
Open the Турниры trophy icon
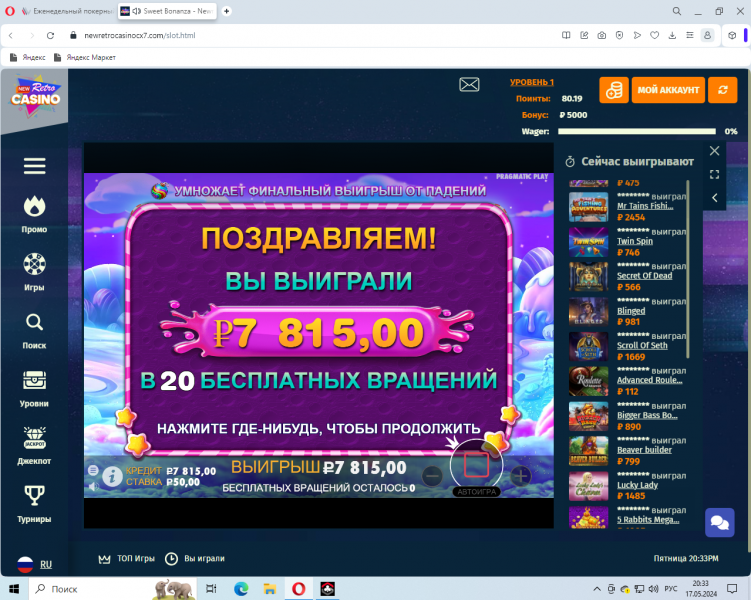click(34, 495)
